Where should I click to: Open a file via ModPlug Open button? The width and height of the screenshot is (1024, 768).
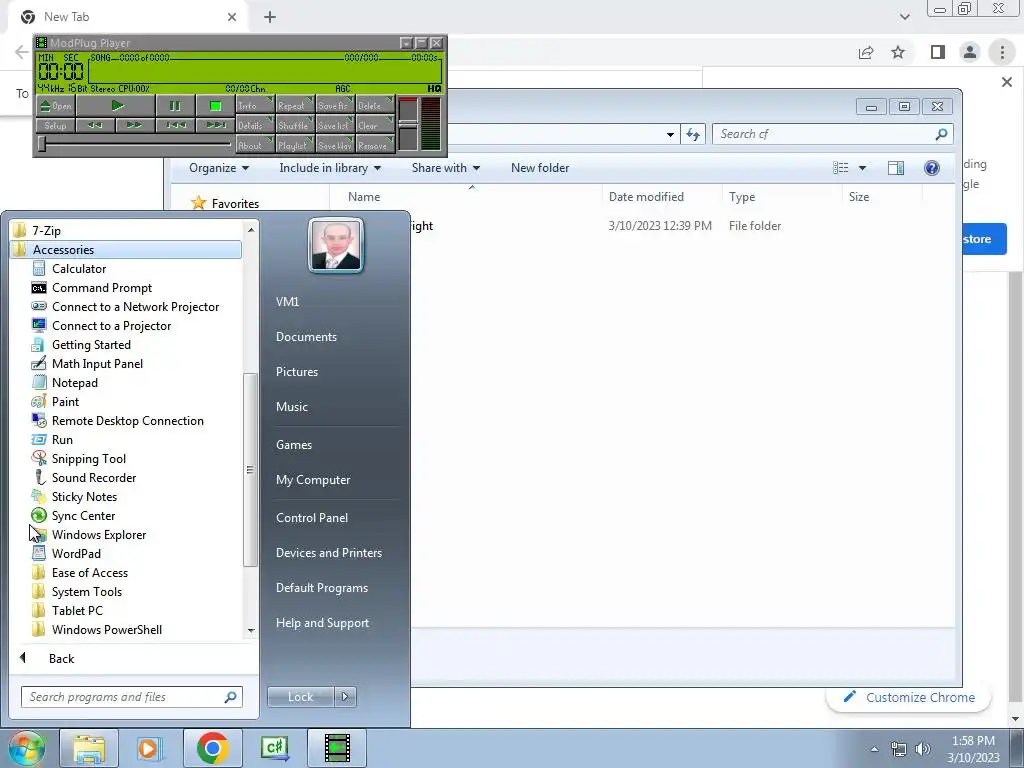tap(56, 106)
